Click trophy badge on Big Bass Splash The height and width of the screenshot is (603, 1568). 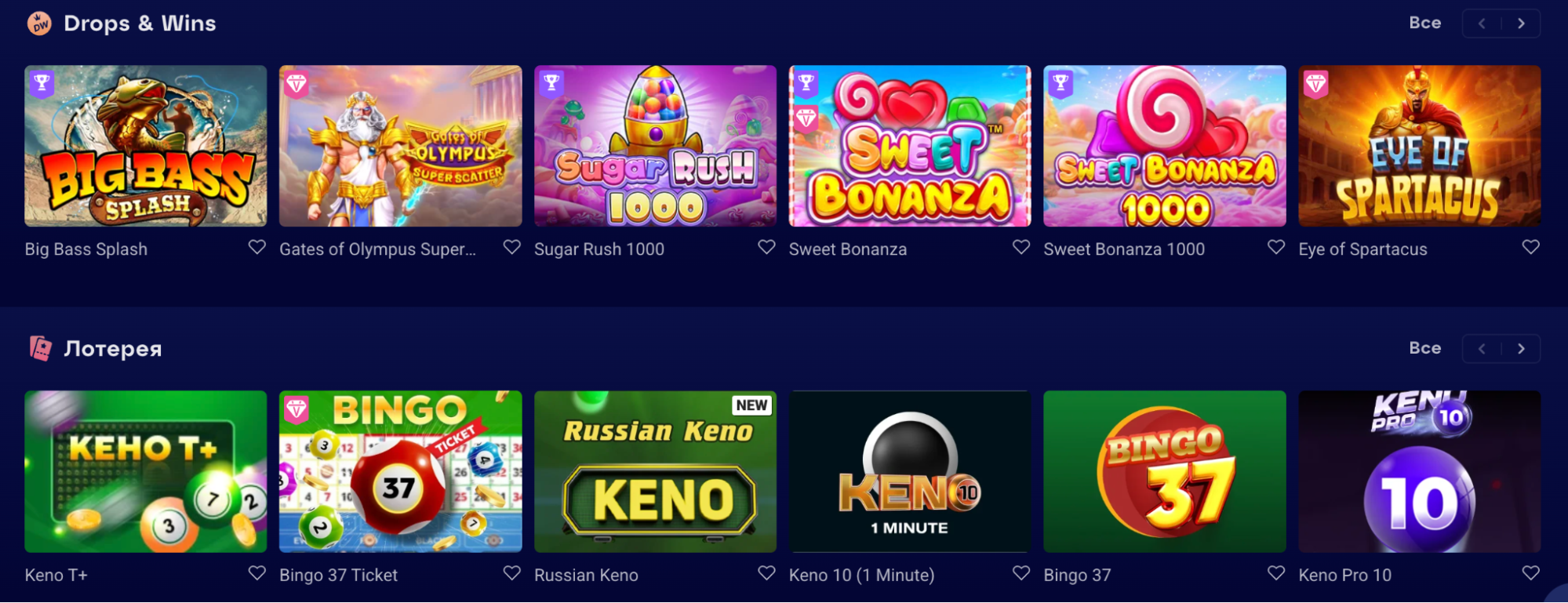tap(42, 82)
